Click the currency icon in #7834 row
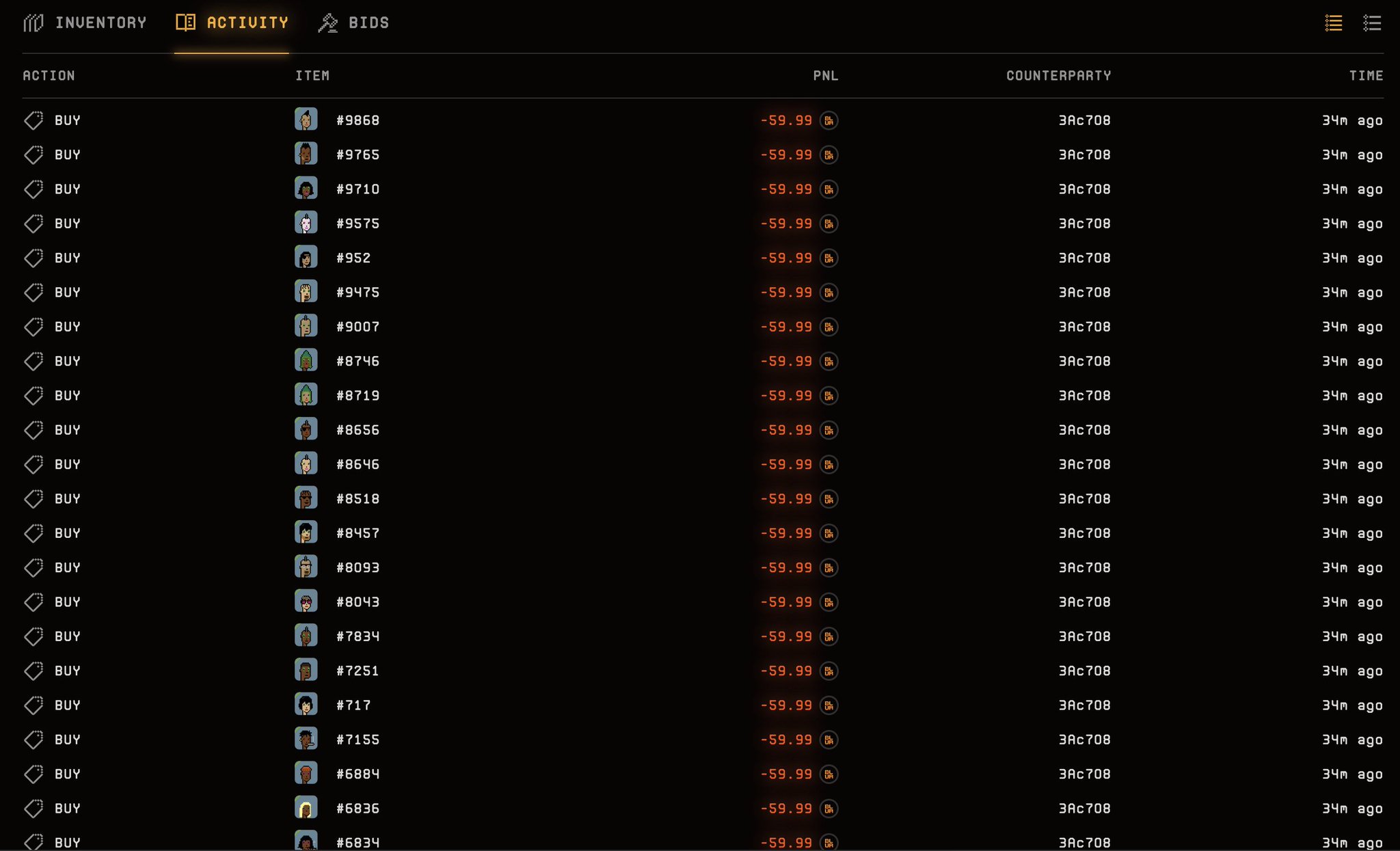The width and height of the screenshot is (1400, 851). point(829,636)
